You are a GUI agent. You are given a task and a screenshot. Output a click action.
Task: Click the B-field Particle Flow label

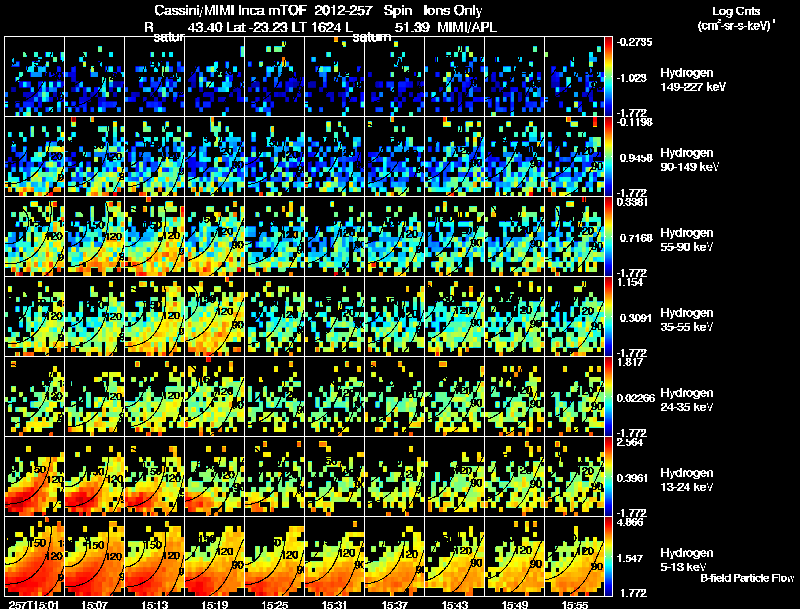[747, 578]
